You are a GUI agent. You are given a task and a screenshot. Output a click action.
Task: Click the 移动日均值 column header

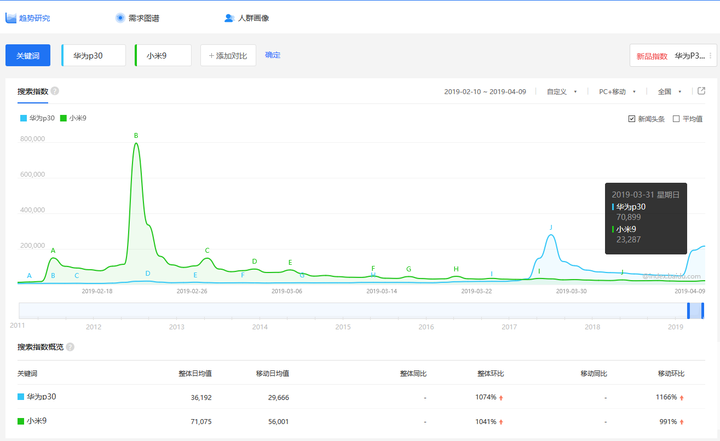272,373
